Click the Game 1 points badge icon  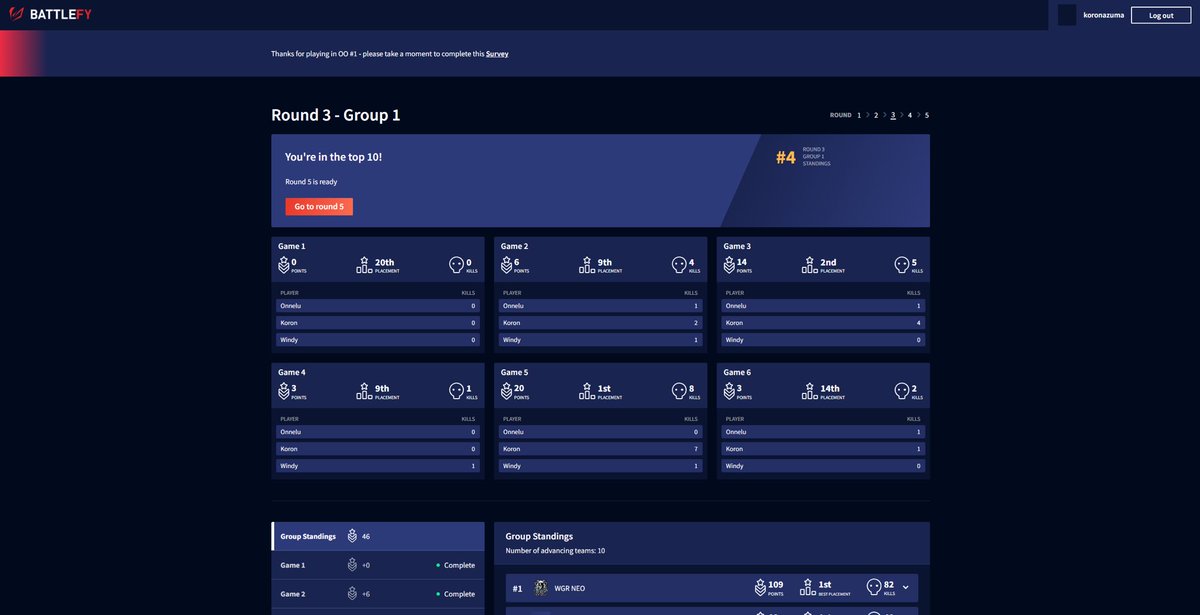pyautogui.click(x=283, y=265)
